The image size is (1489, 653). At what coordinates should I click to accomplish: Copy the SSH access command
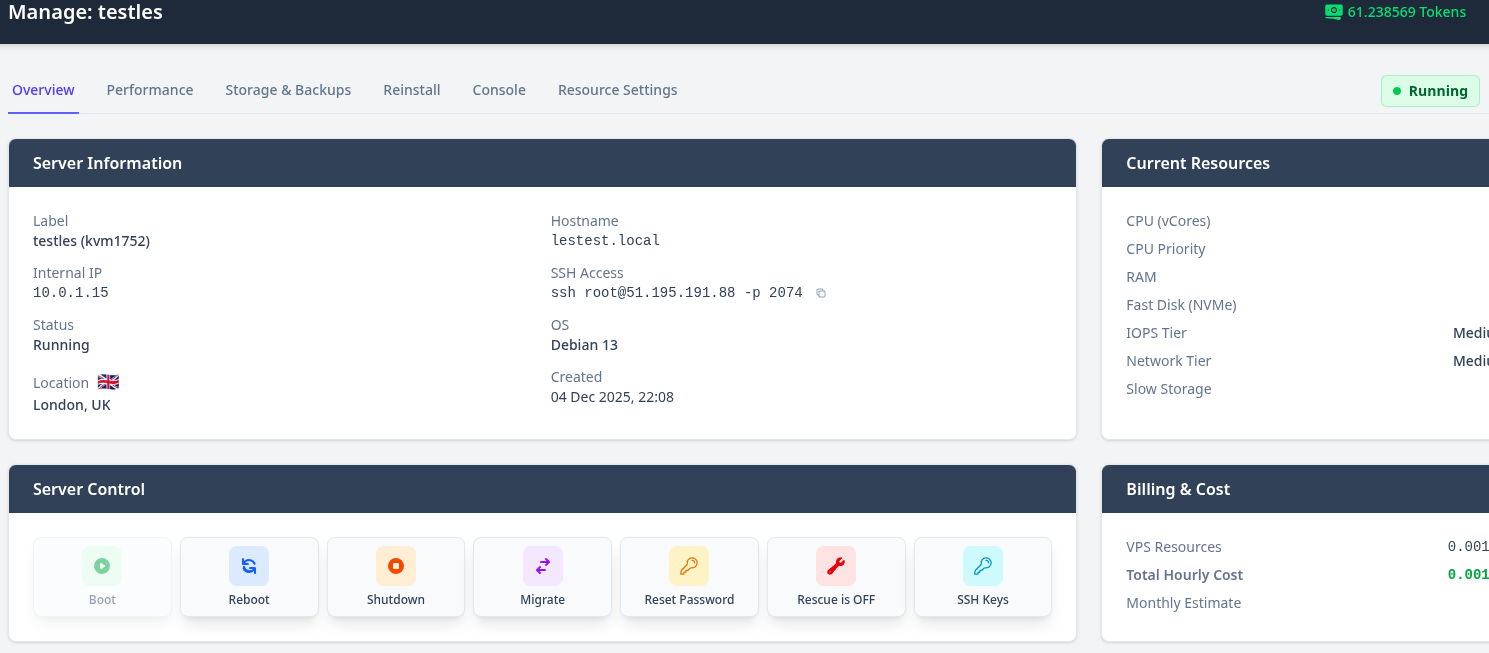coord(821,293)
